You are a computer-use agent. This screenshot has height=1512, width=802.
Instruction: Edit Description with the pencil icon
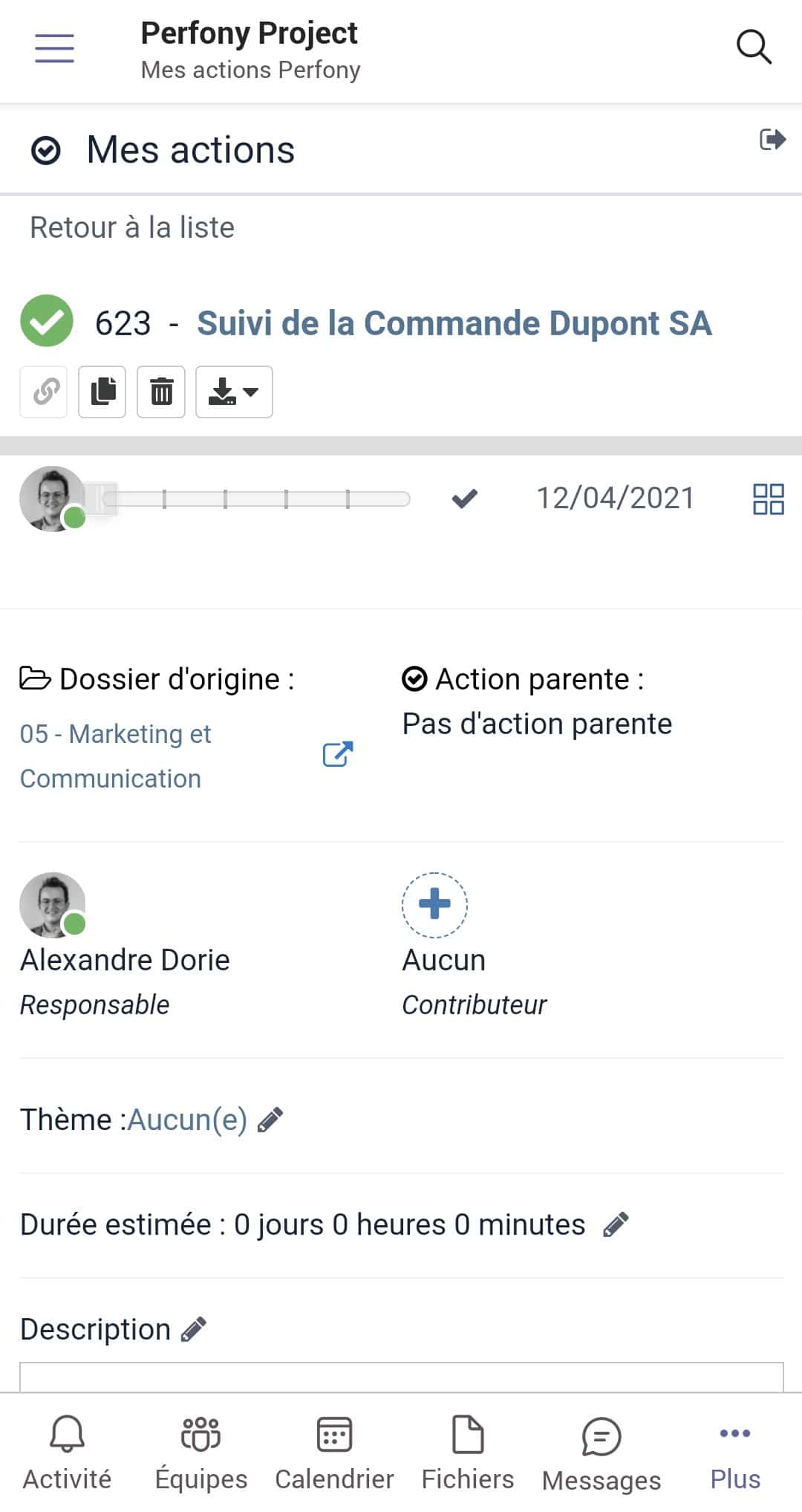pyautogui.click(x=194, y=1329)
